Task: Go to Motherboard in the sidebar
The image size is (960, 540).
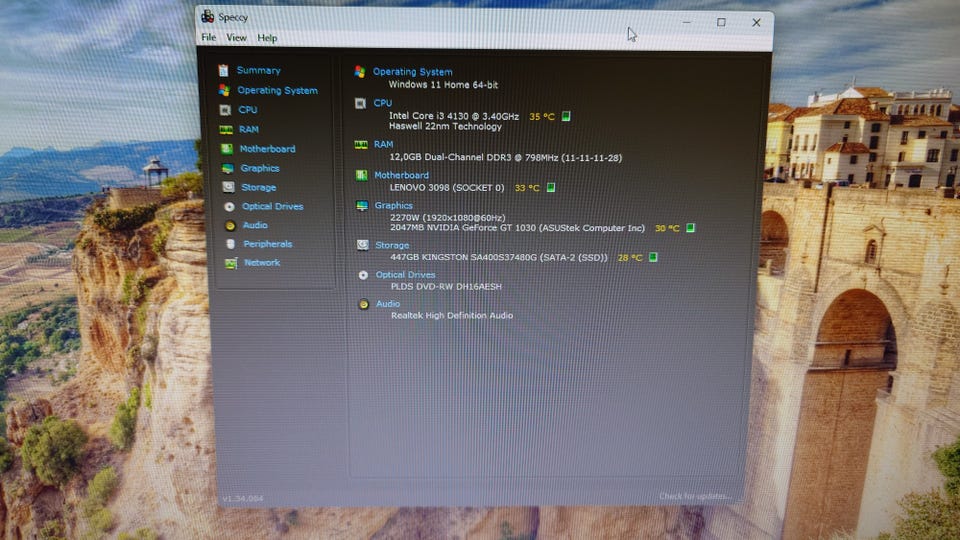Action: [267, 149]
